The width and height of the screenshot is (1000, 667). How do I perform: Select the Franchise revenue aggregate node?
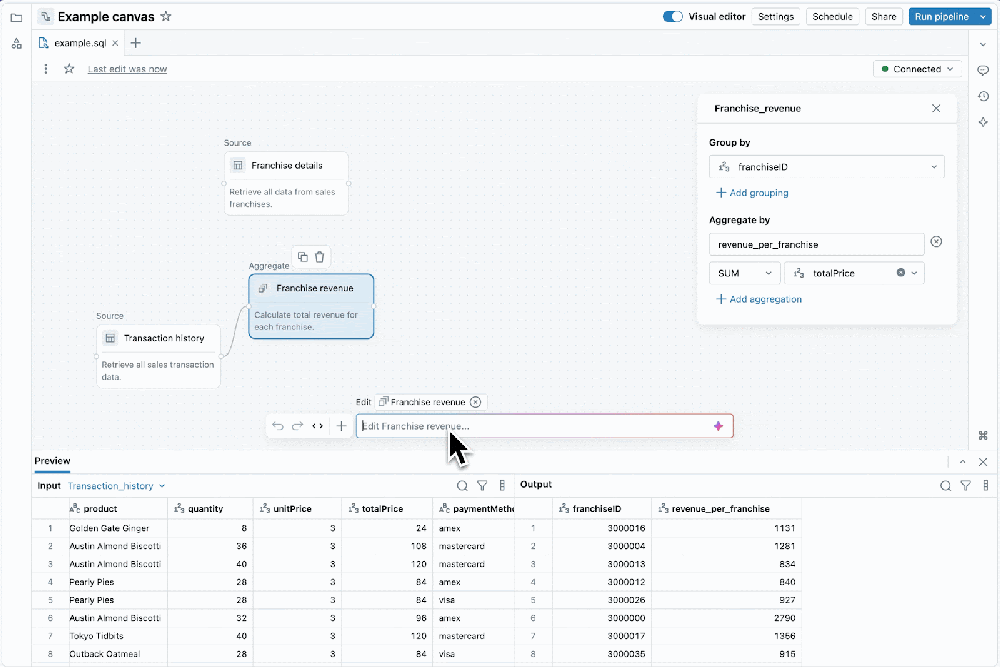(x=311, y=306)
